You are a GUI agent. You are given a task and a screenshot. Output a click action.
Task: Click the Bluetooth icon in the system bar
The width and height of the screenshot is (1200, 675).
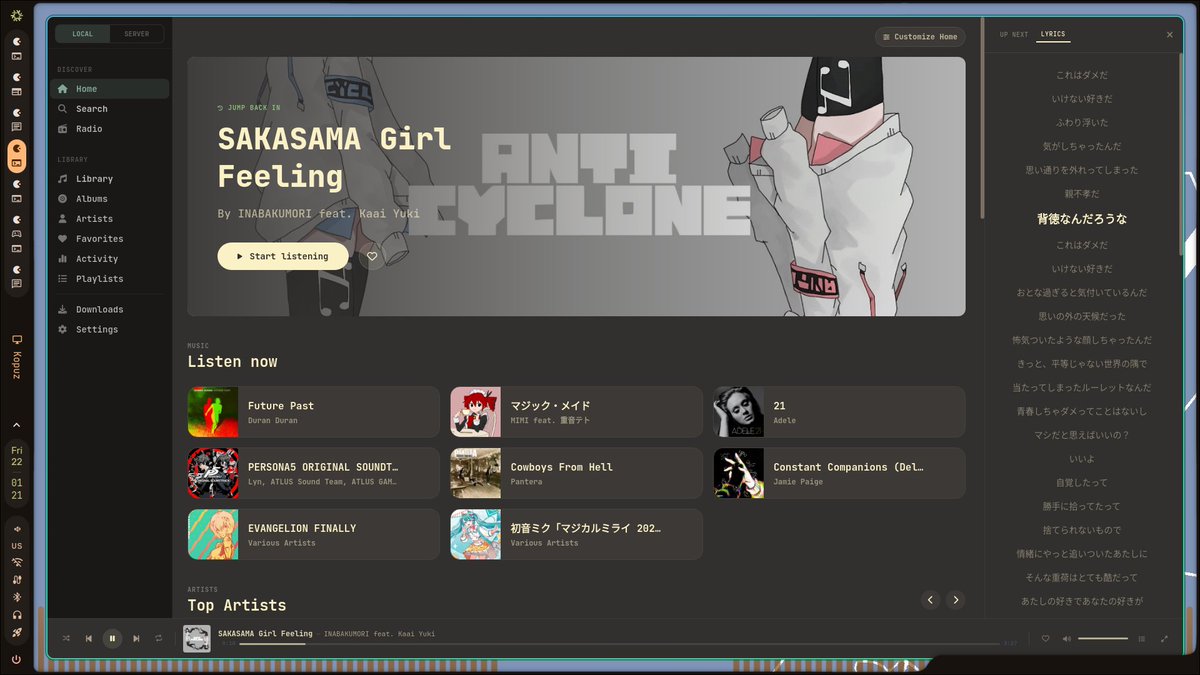tap(16, 597)
